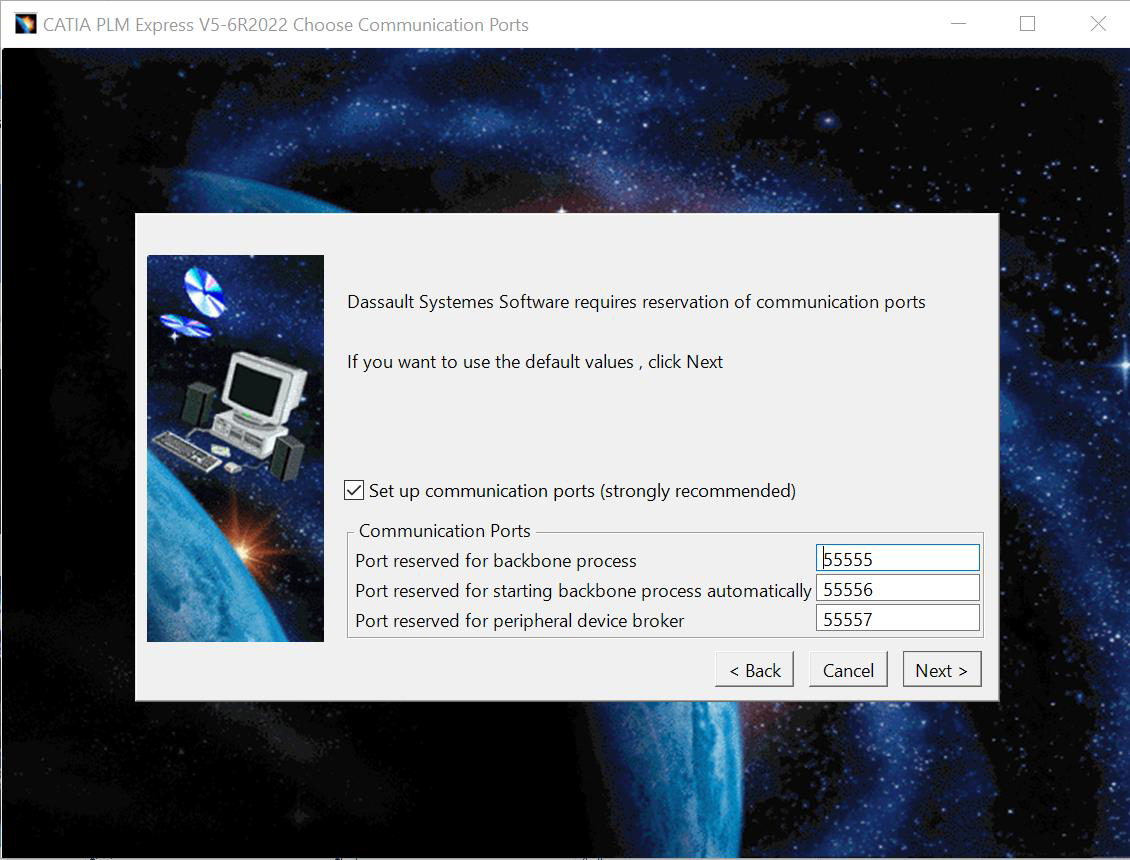This screenshot has width=1130, height=860.
Task: Click 'Port reserved for peripheral device broker' label
Action: click(x=520, y=621)
